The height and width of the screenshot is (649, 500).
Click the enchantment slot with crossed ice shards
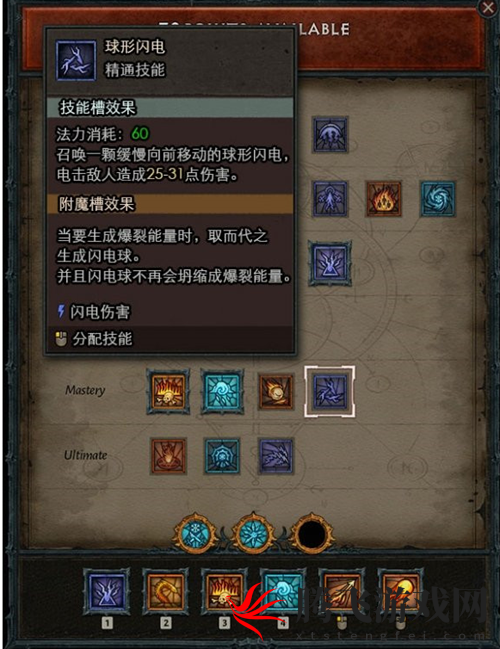point(194,534)
